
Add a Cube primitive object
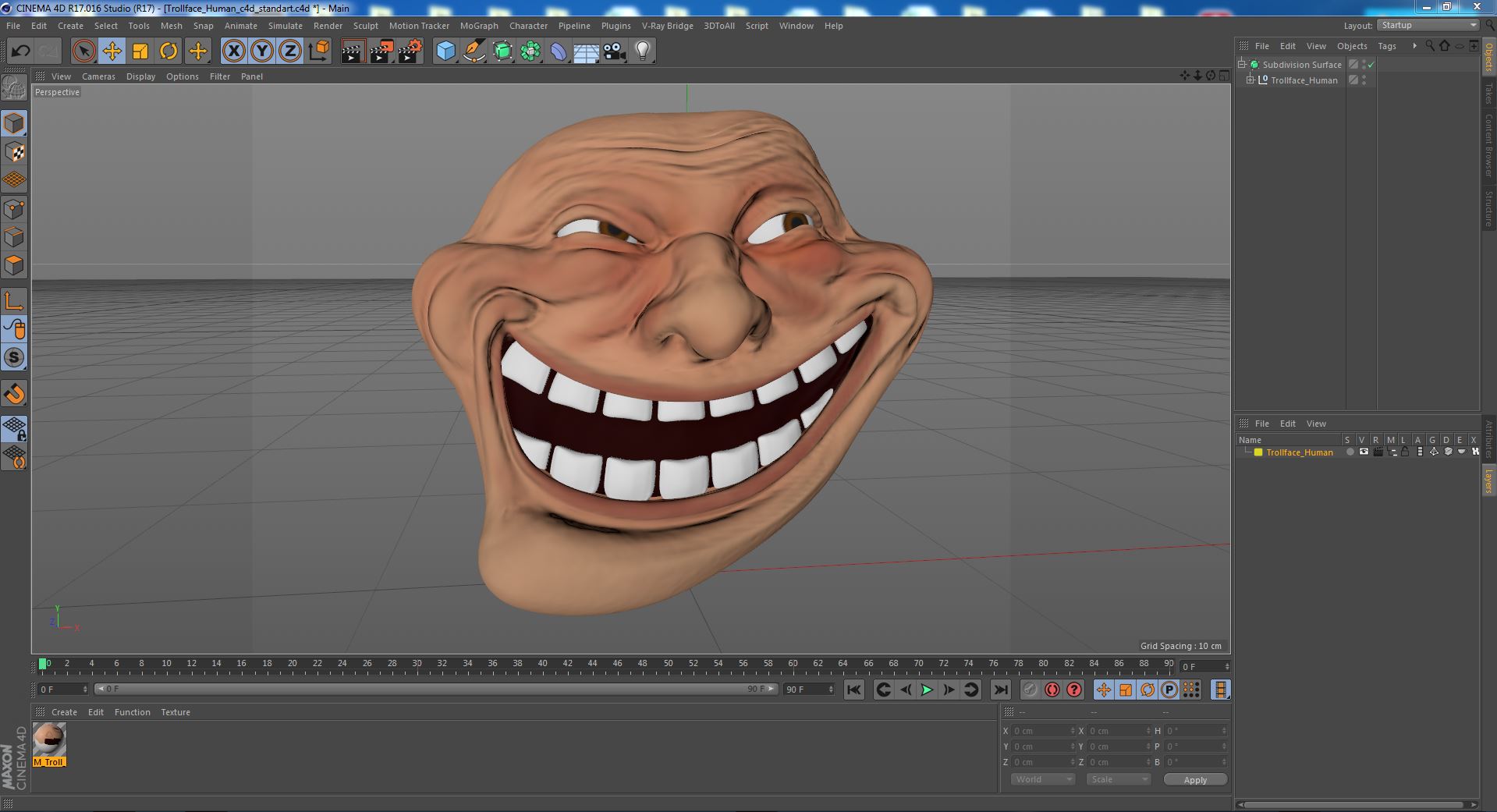tap(445, 51)
